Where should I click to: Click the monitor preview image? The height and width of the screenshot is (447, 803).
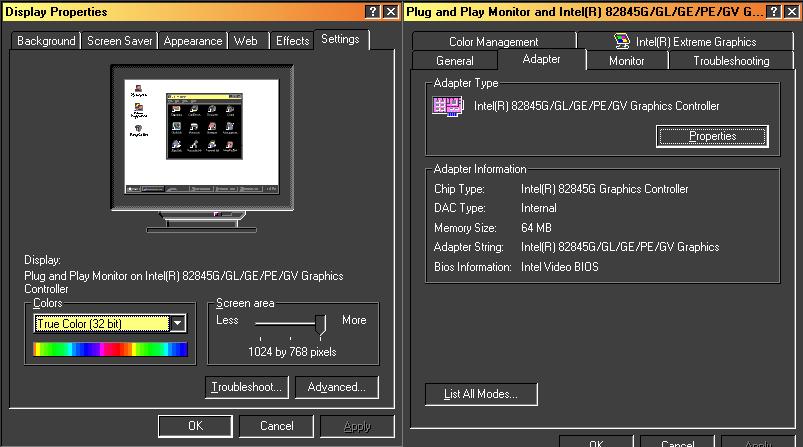pyautogui.click(x=202, y=148)
